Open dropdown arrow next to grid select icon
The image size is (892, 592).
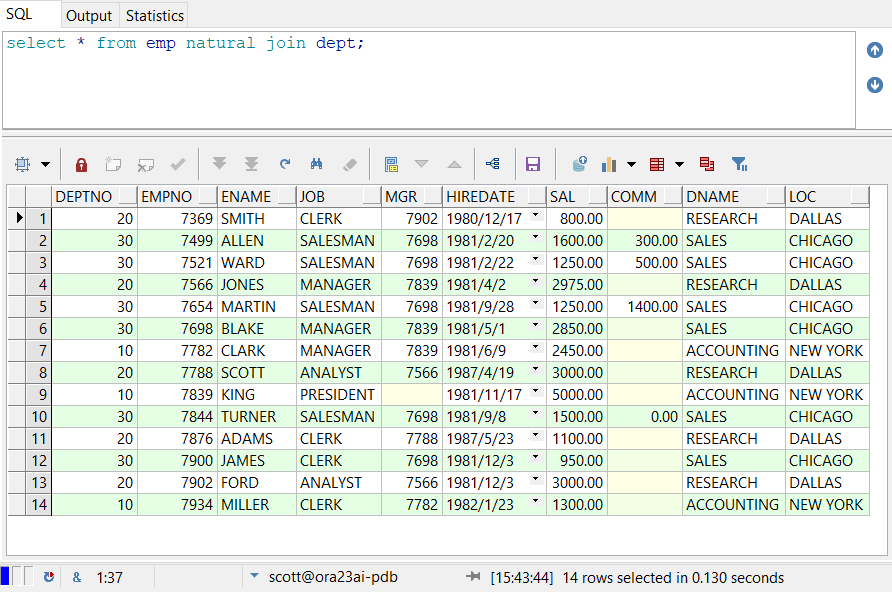pyautogui.click(x=45, y=164)
